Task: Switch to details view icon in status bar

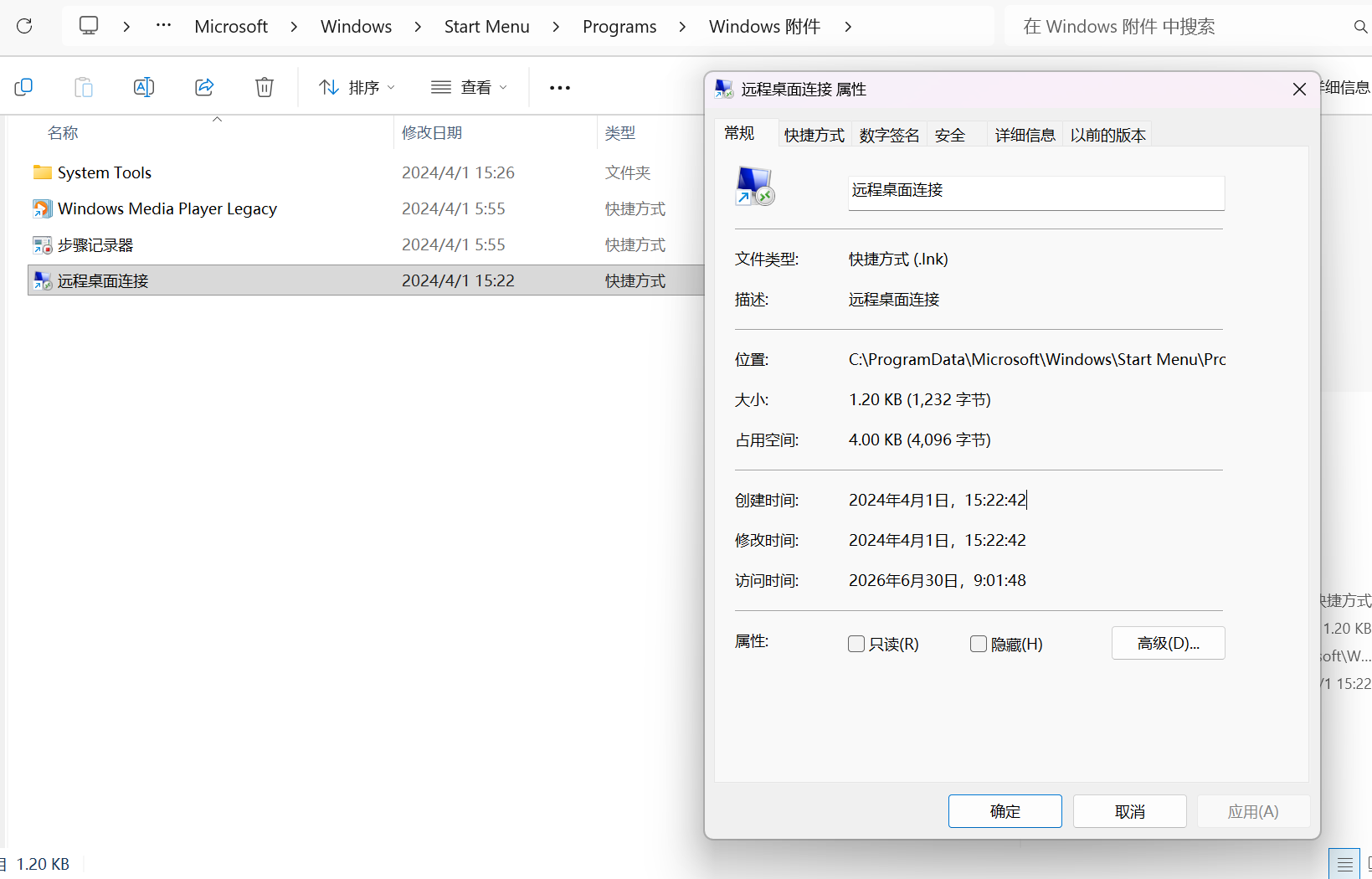Action: pos(1344,864)
